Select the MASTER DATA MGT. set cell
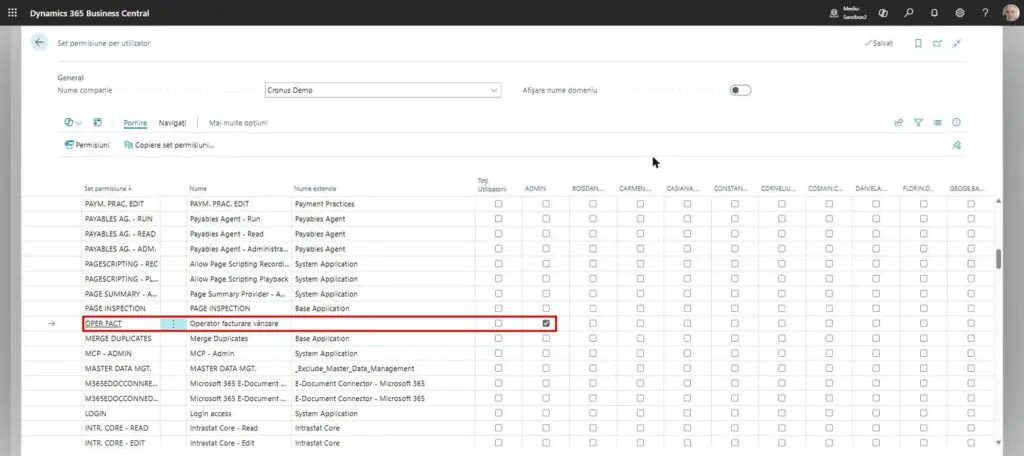The image size is (1024, 456). (121, 368)
